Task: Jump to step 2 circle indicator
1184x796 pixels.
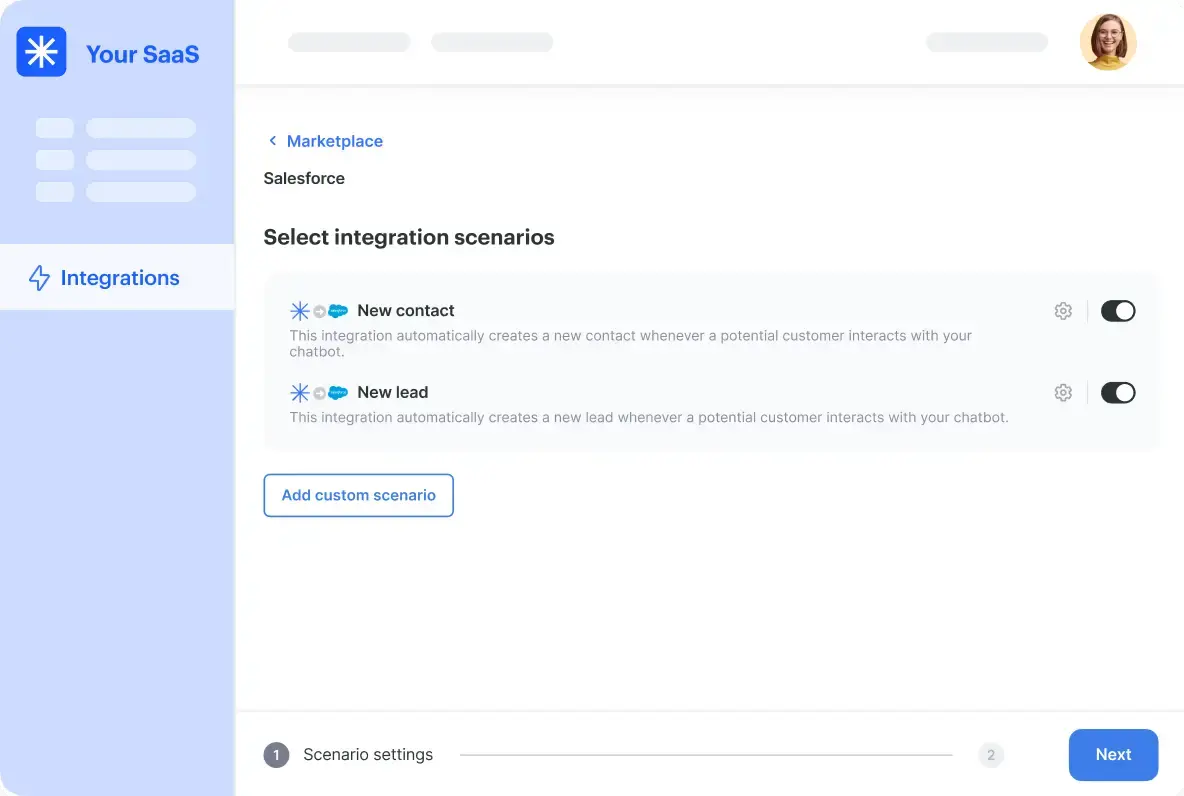Action: coord(990,755)
